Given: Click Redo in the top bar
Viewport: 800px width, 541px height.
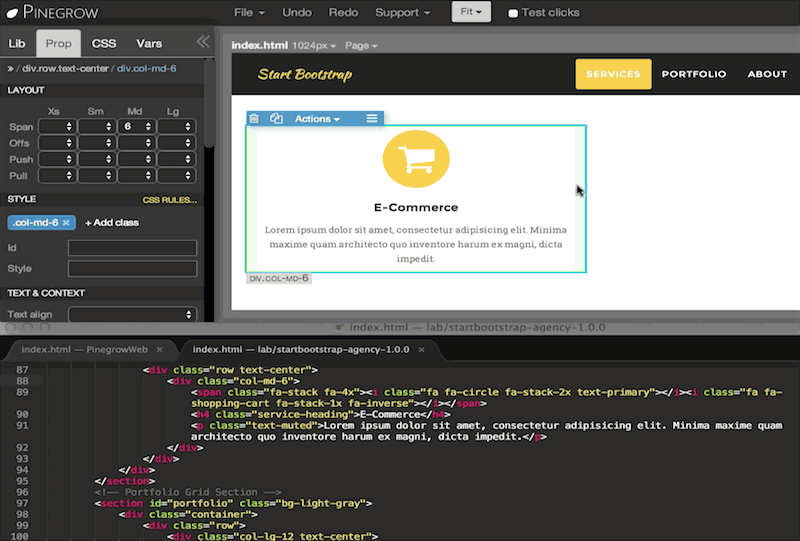Looking at the screenshot, I should point(343,12).
